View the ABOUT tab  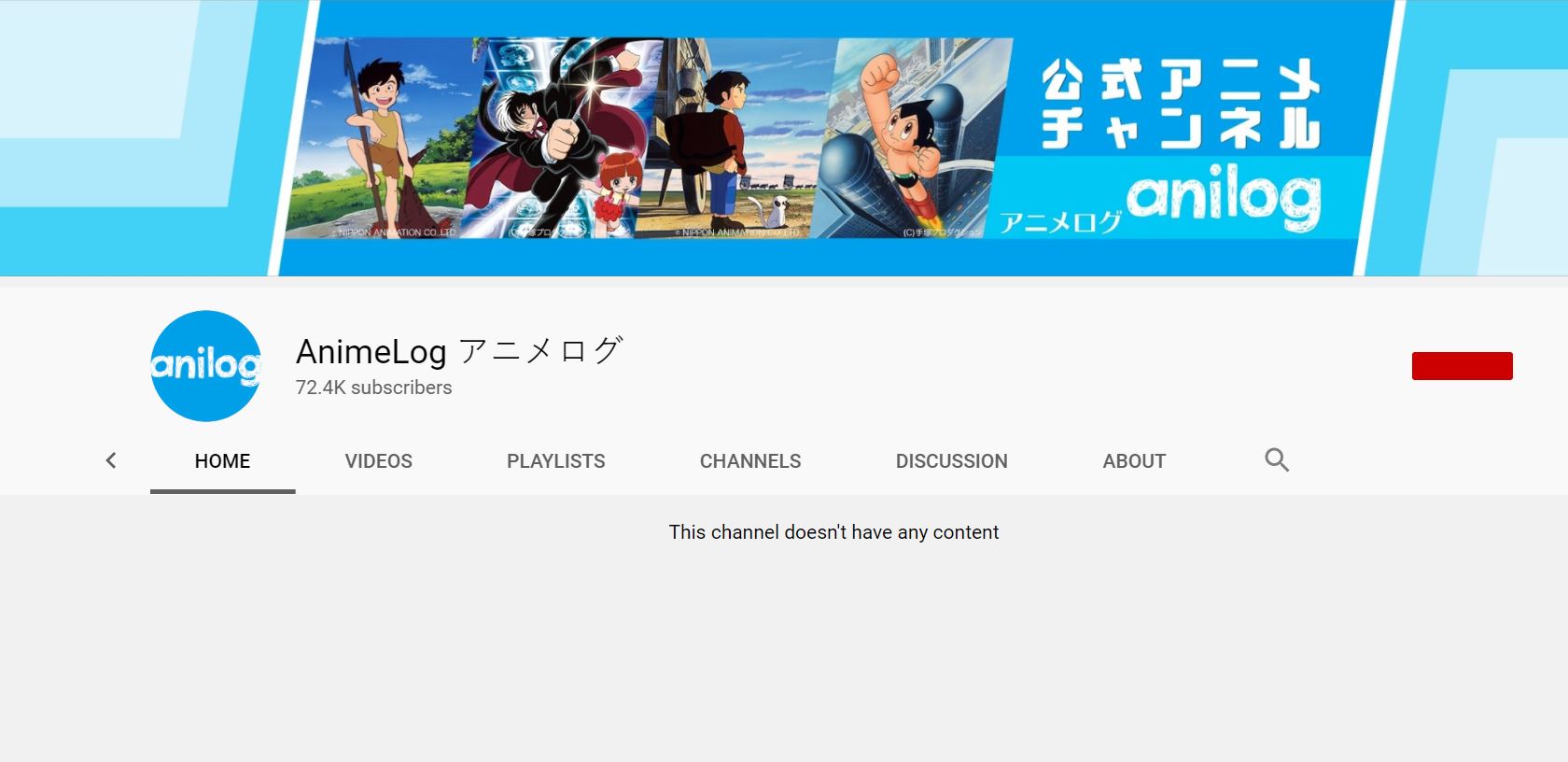click(x=1134, y=461)
